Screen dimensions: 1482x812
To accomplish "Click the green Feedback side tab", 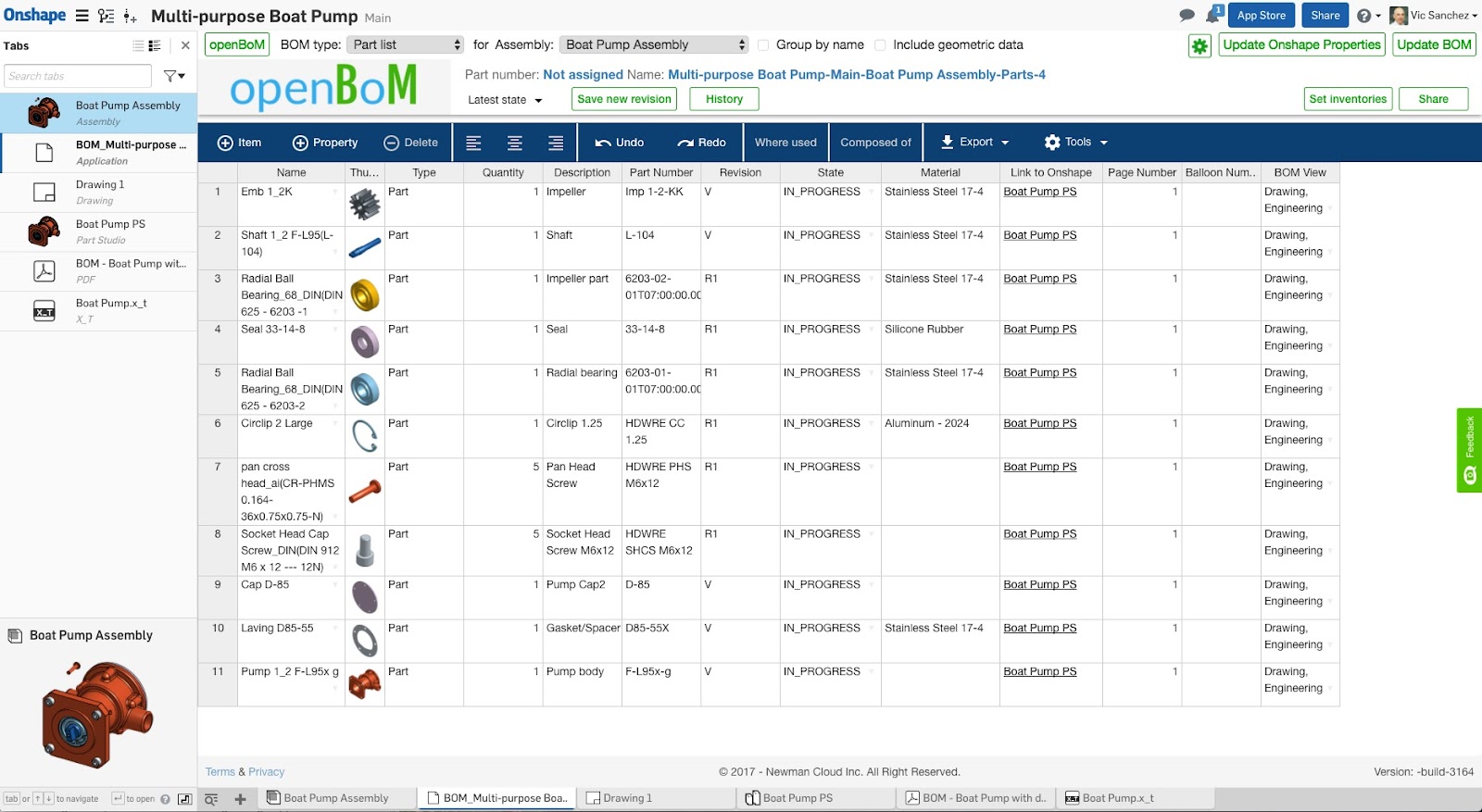I will pos(1469,450).
